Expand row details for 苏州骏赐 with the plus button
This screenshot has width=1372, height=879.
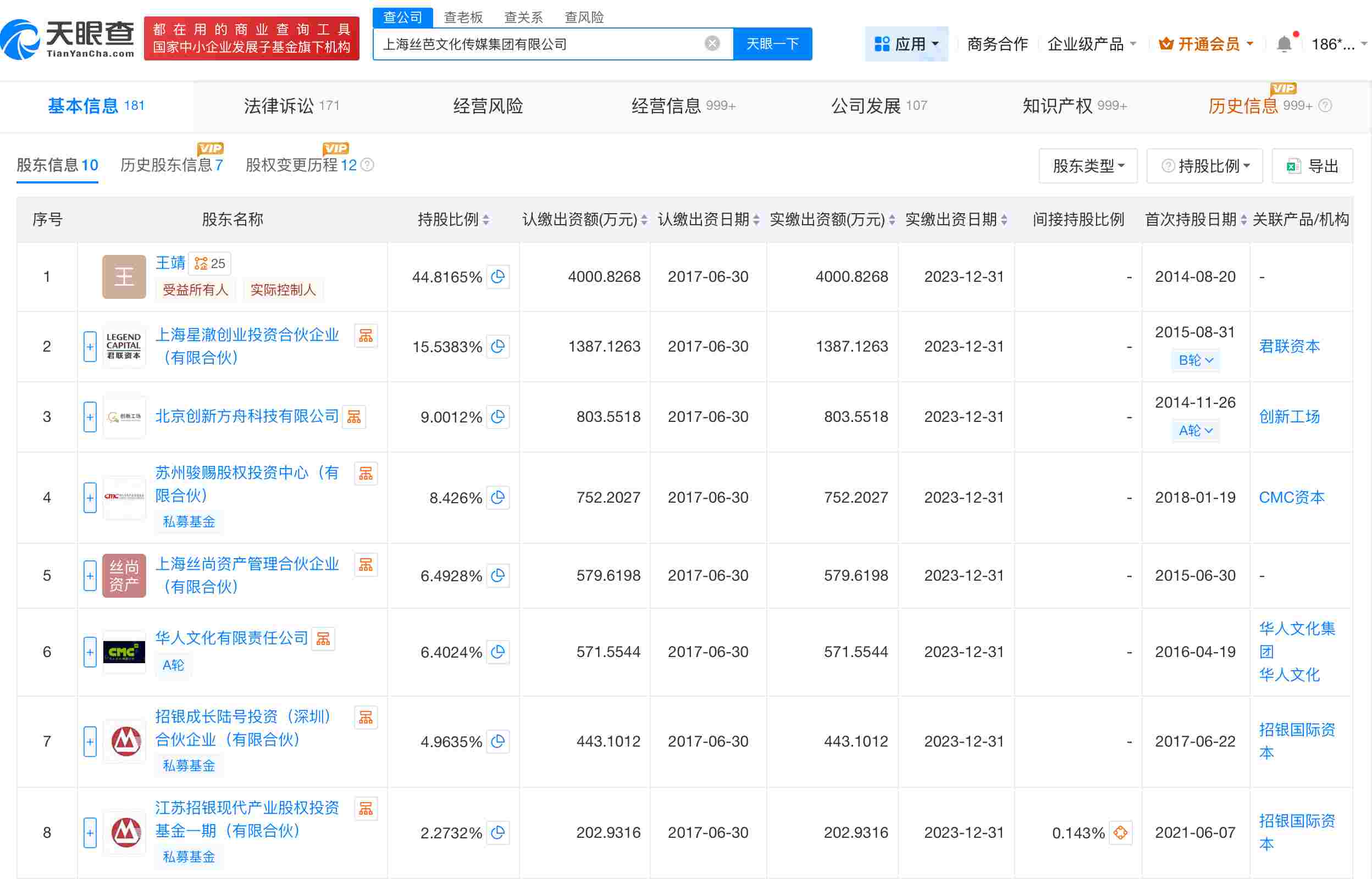(x=90, y=498)
